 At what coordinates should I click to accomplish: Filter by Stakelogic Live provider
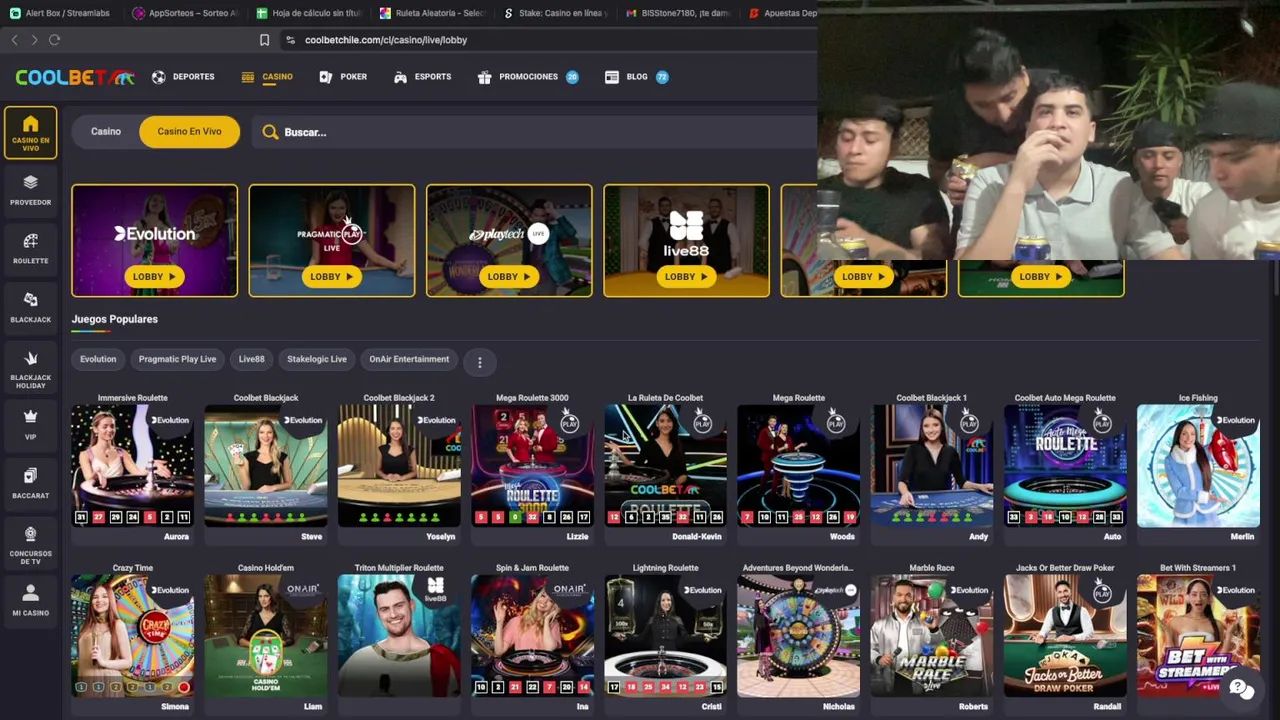[x=316, y=359]
